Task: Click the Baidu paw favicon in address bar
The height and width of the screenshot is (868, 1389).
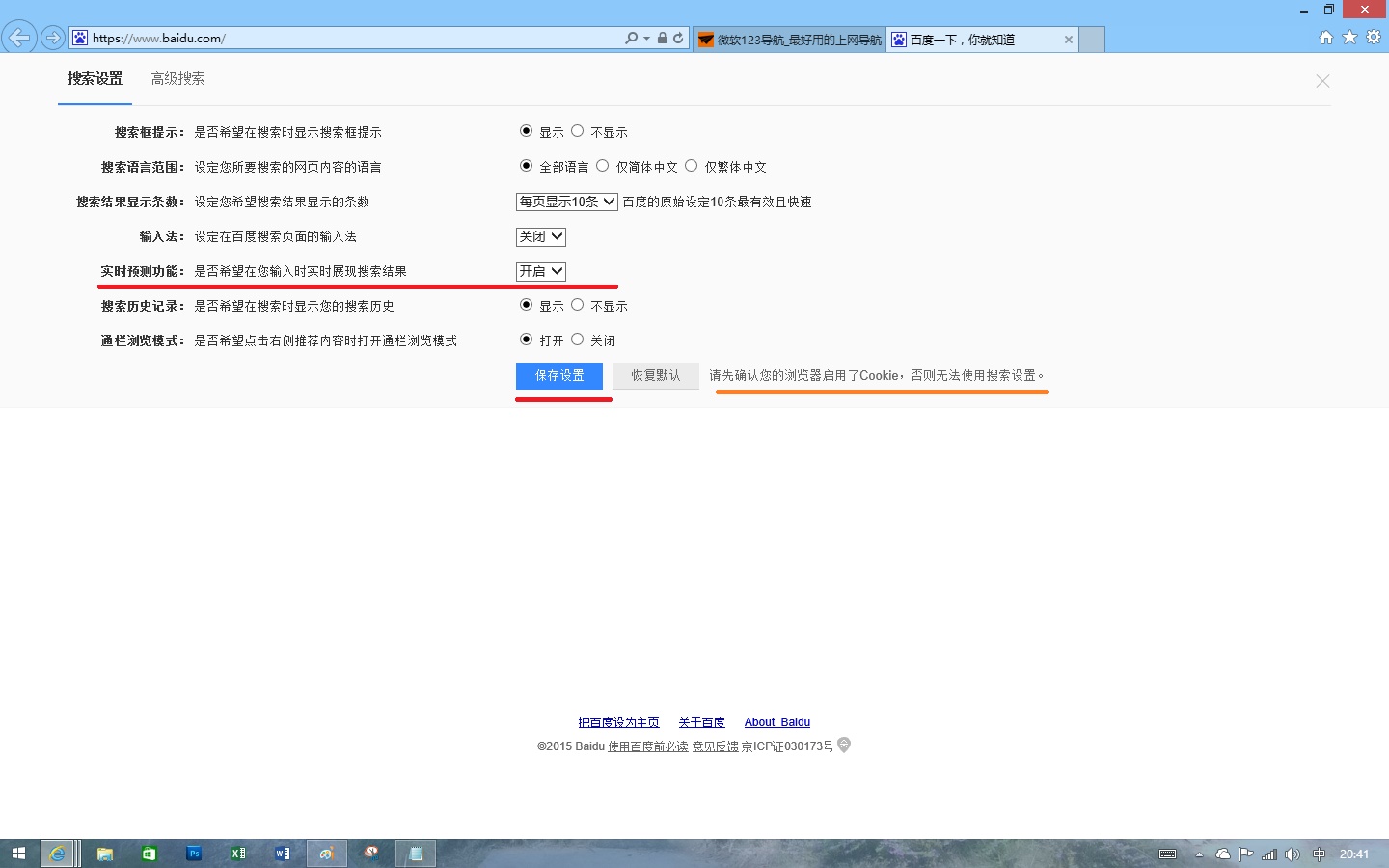Action: [80, 38]
